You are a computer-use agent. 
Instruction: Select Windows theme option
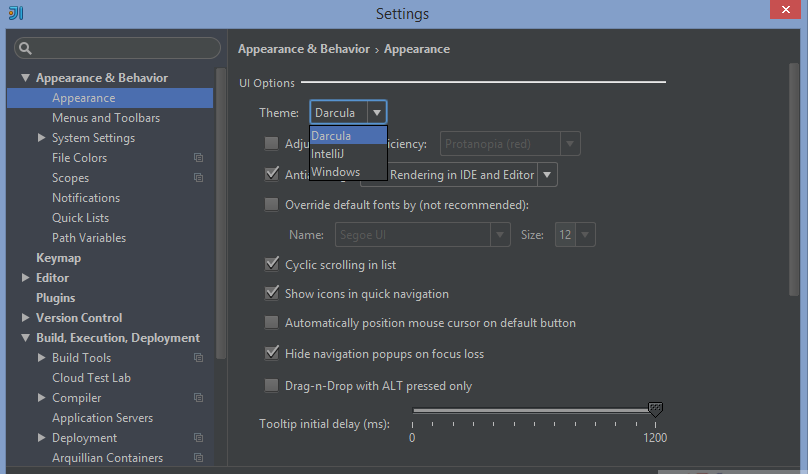348,172
